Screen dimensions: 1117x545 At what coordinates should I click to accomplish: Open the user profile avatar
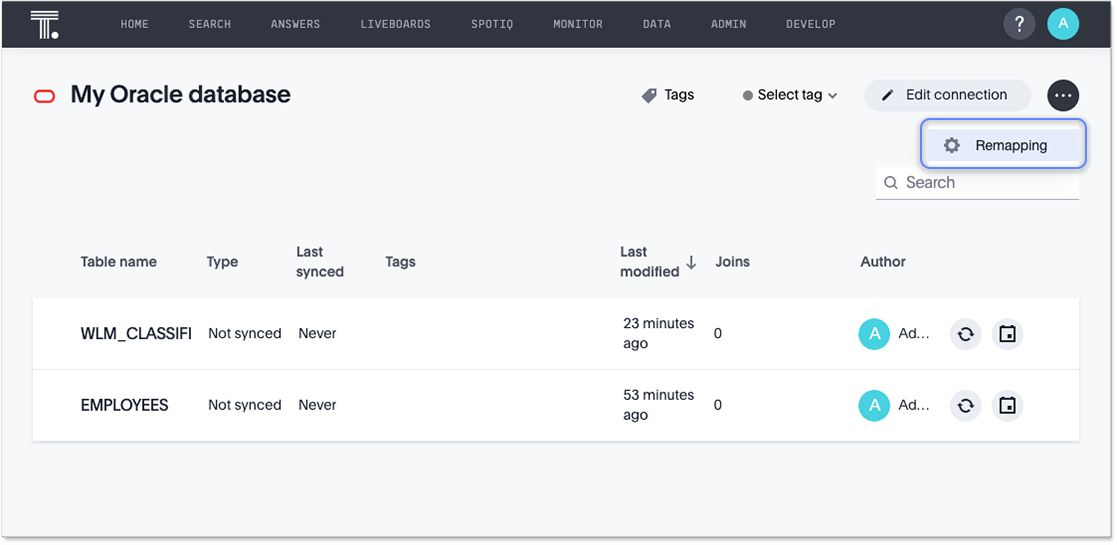click(1063, 24)
